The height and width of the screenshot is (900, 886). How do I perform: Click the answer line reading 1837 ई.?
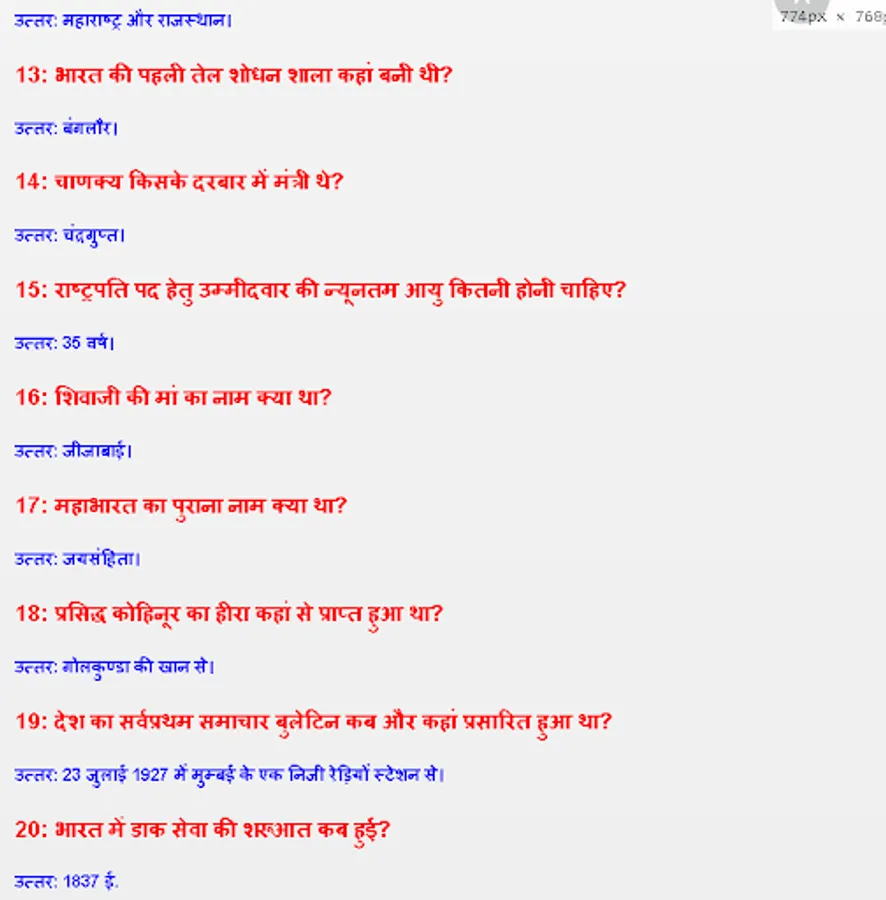(x=66, y=881)
